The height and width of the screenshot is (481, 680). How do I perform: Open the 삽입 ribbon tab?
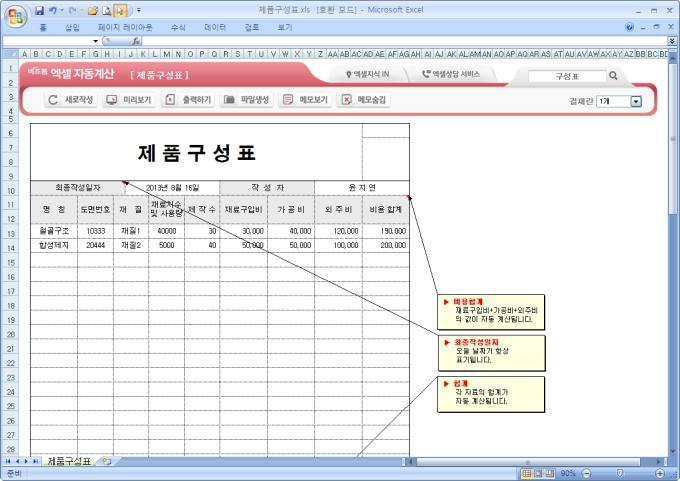(72, 27)
